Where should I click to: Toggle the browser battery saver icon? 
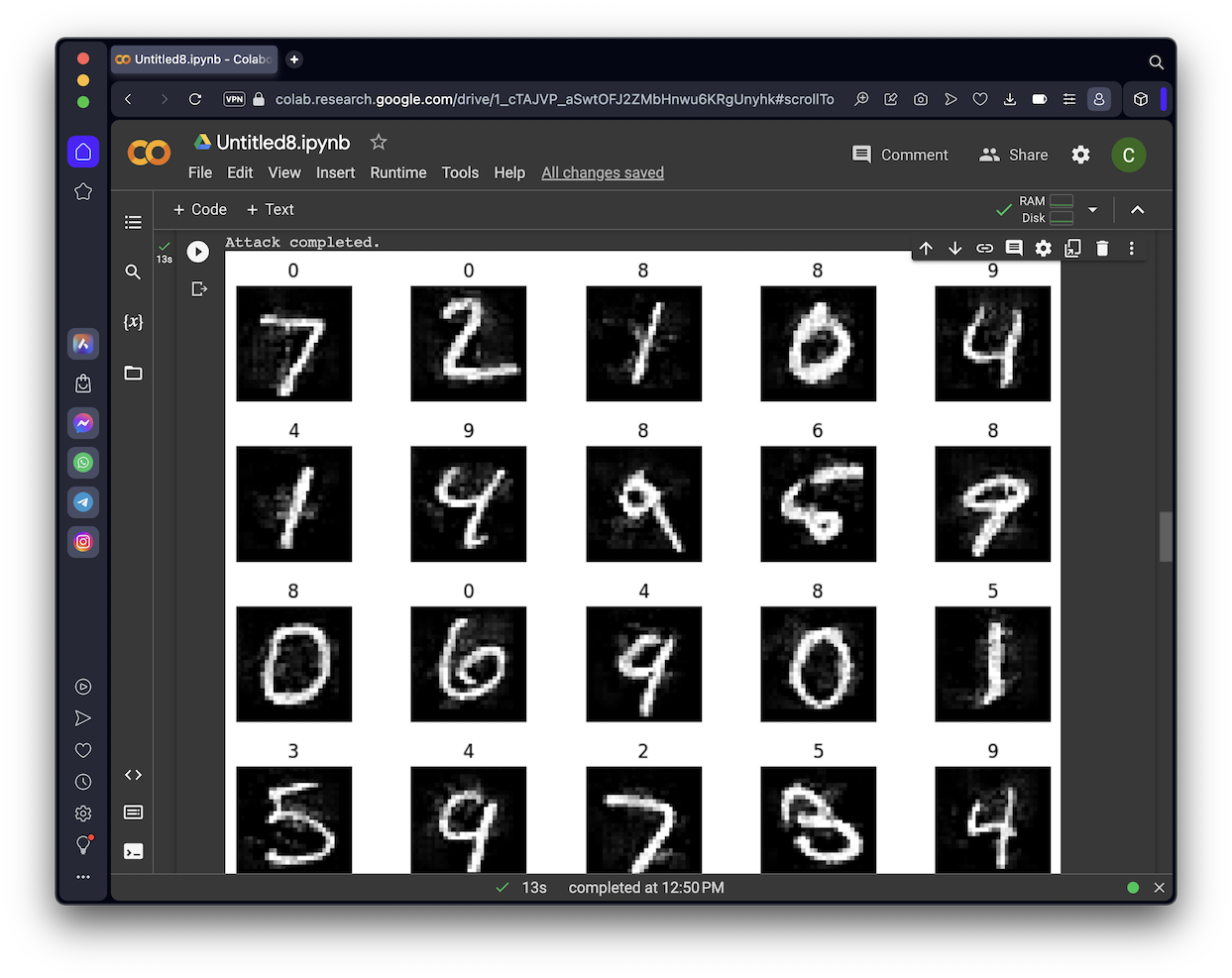pyautogui.click(x=1040, y=99)
